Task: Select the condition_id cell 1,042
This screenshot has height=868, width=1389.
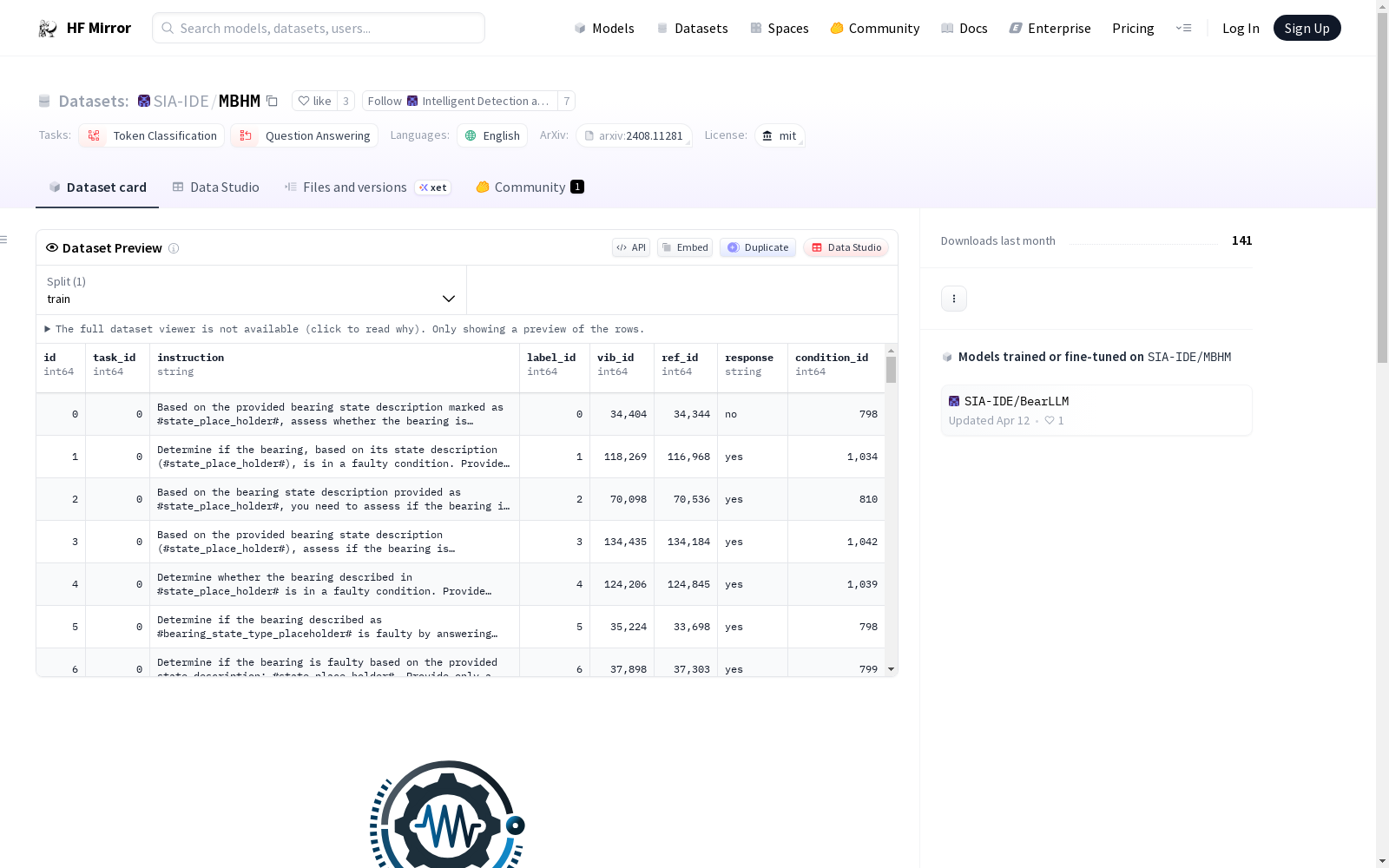Action: tap(836, 542)
